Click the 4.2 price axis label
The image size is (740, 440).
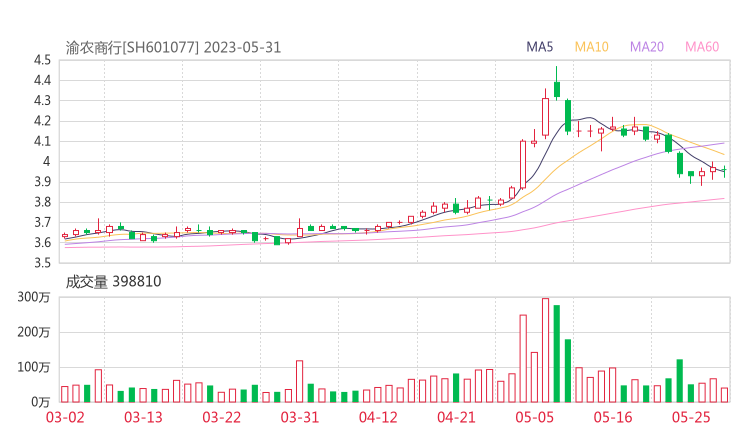pyautogui.click(x=42, y=121)
